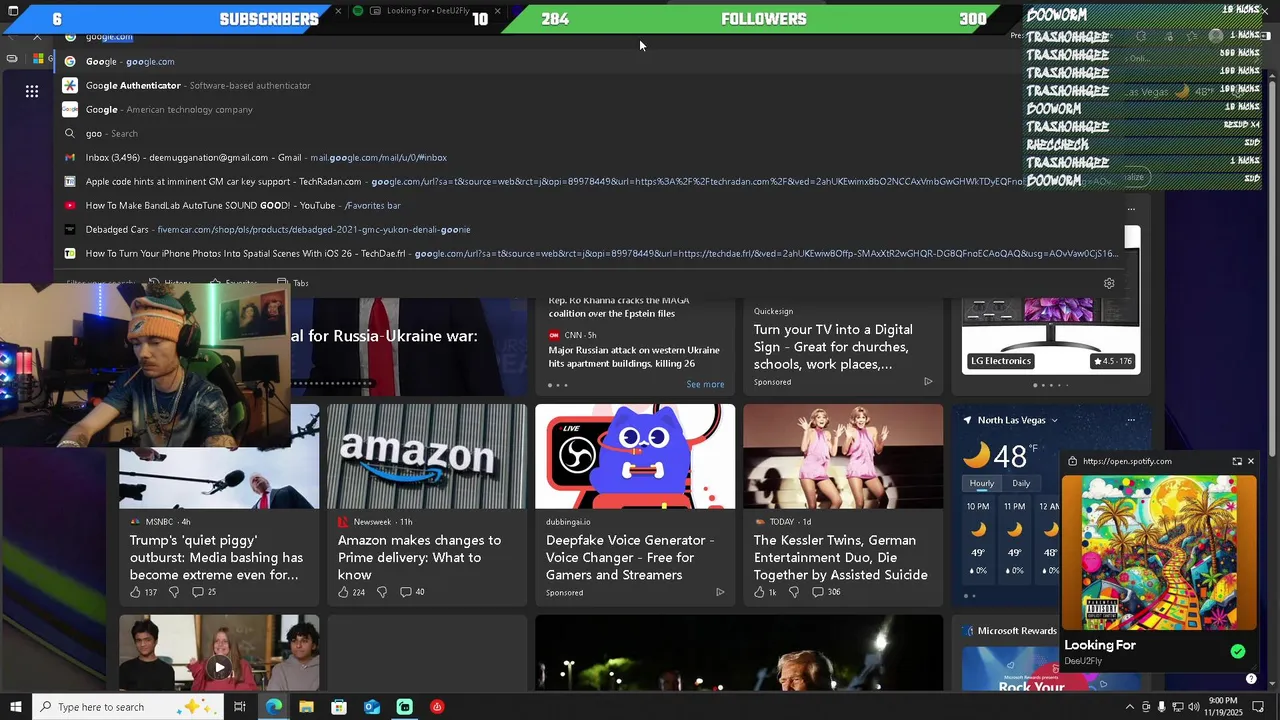Filter suggestions by Tabs
The image size is (1280, 720).
293,283
